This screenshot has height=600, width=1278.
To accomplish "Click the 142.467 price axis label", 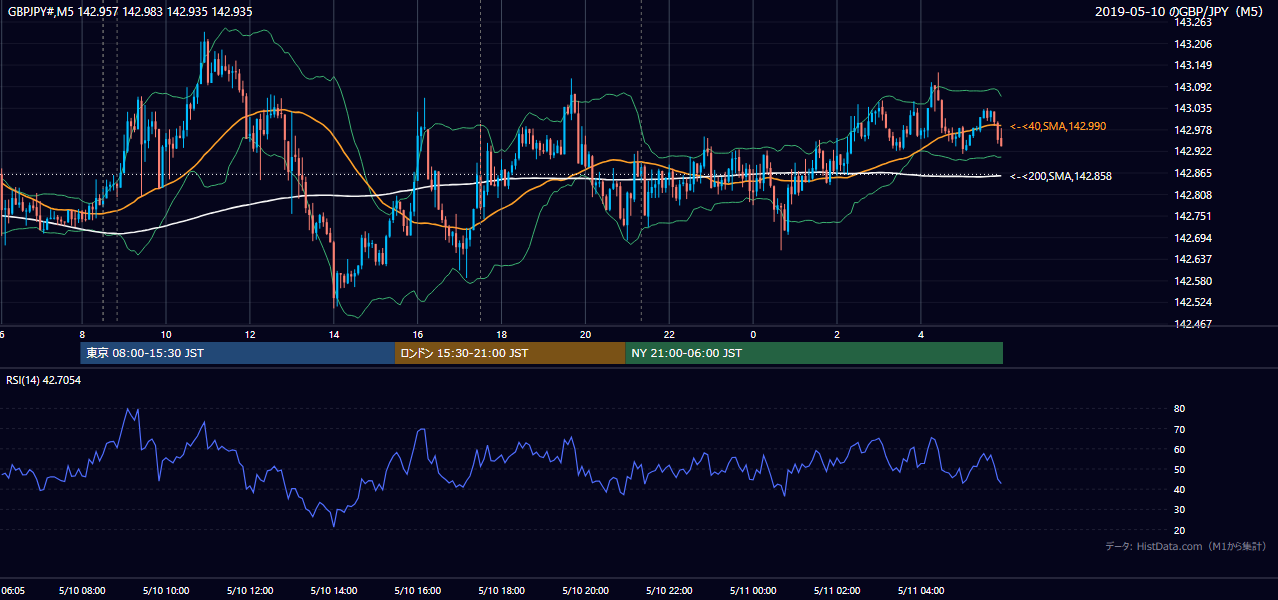I will [x=1193, y=324].
